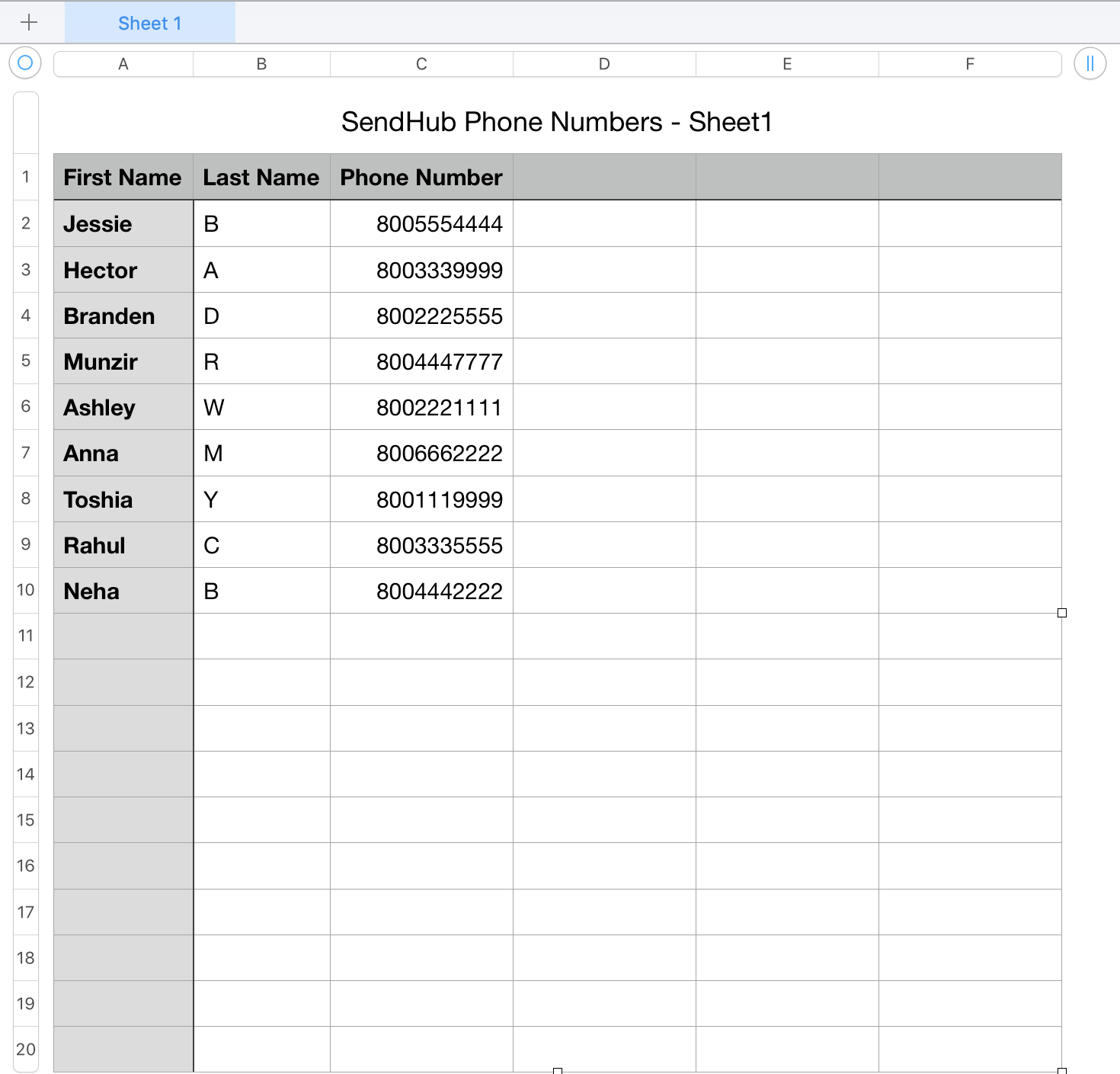Select Rahul's last name cell C
This screenshot has width=1120, height=1074.
[261, 545]
